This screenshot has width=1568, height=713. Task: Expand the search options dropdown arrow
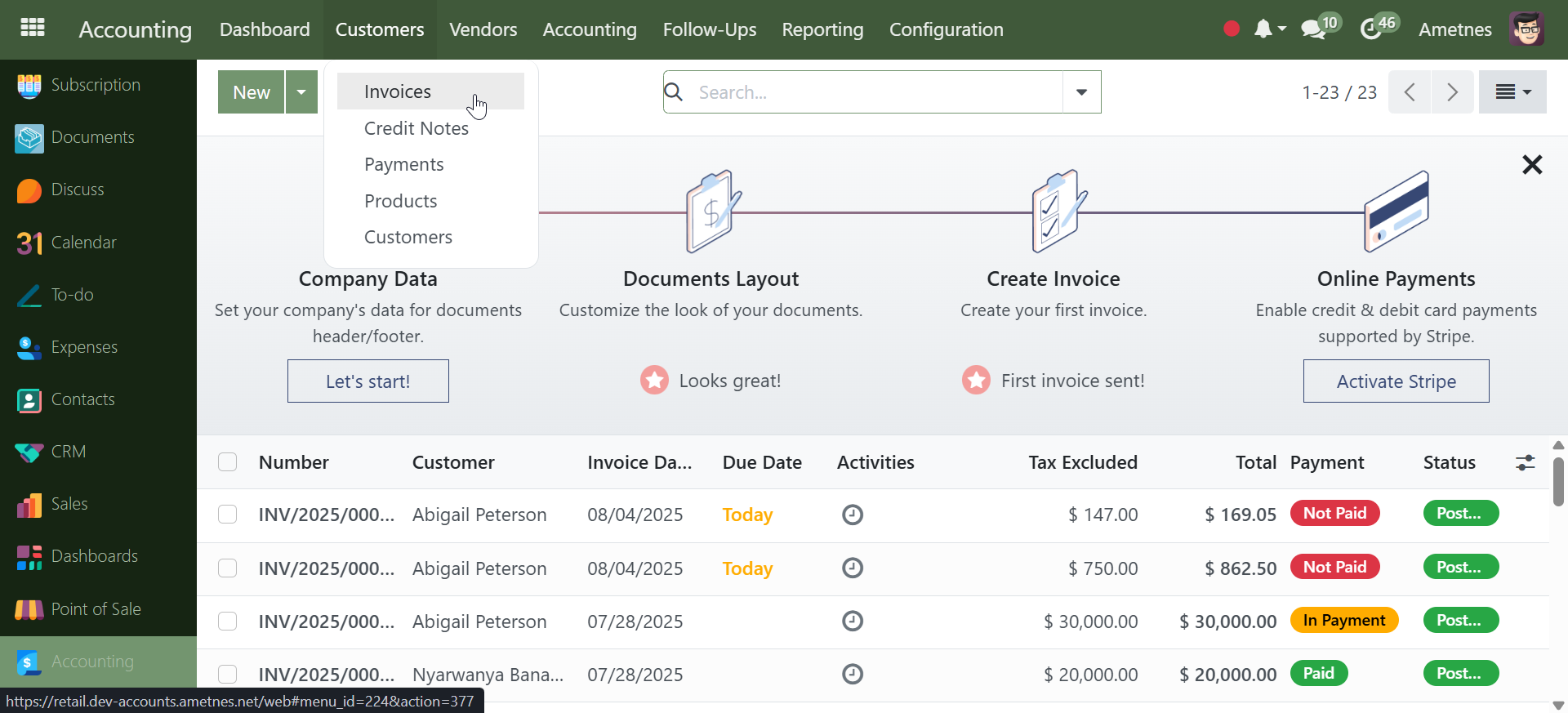click(x=1081, y=92)
